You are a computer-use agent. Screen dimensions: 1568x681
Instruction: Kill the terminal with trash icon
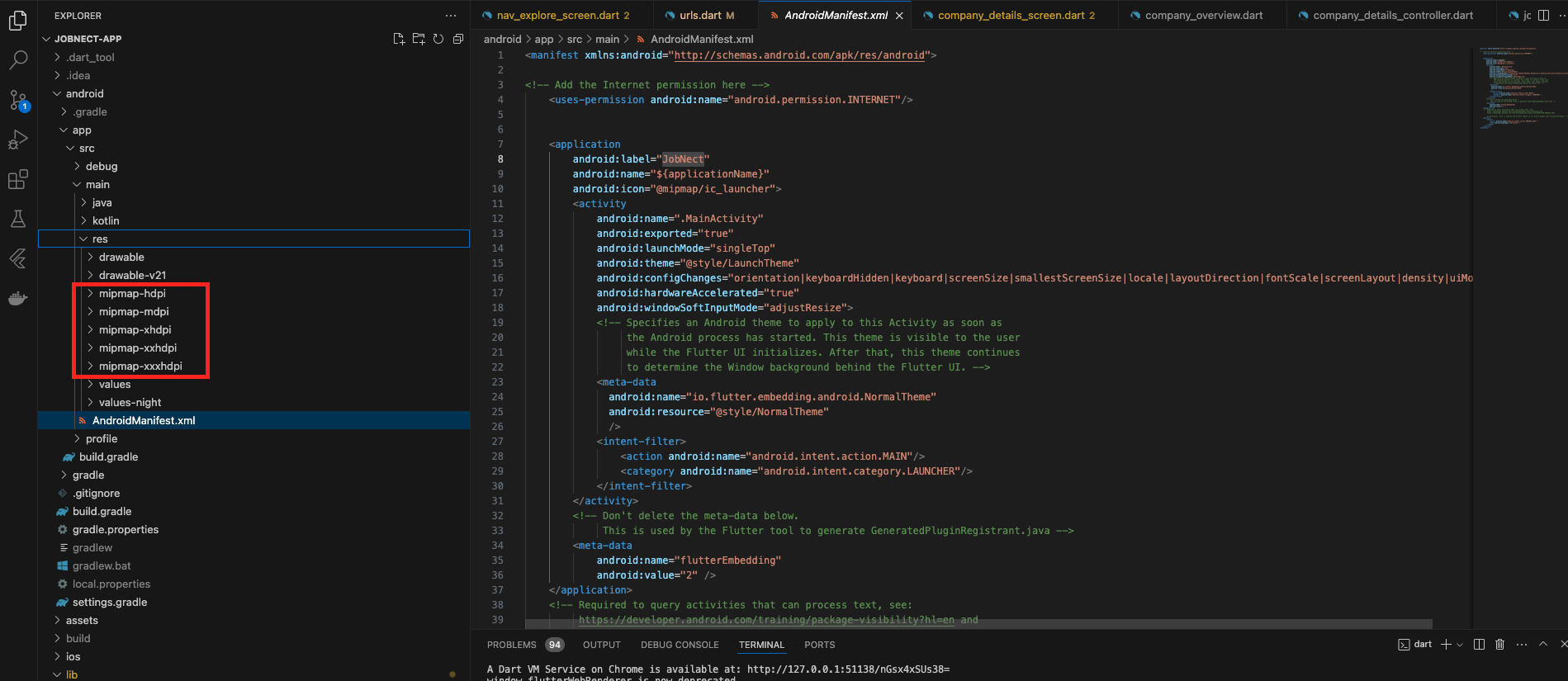click(1499, 645)
